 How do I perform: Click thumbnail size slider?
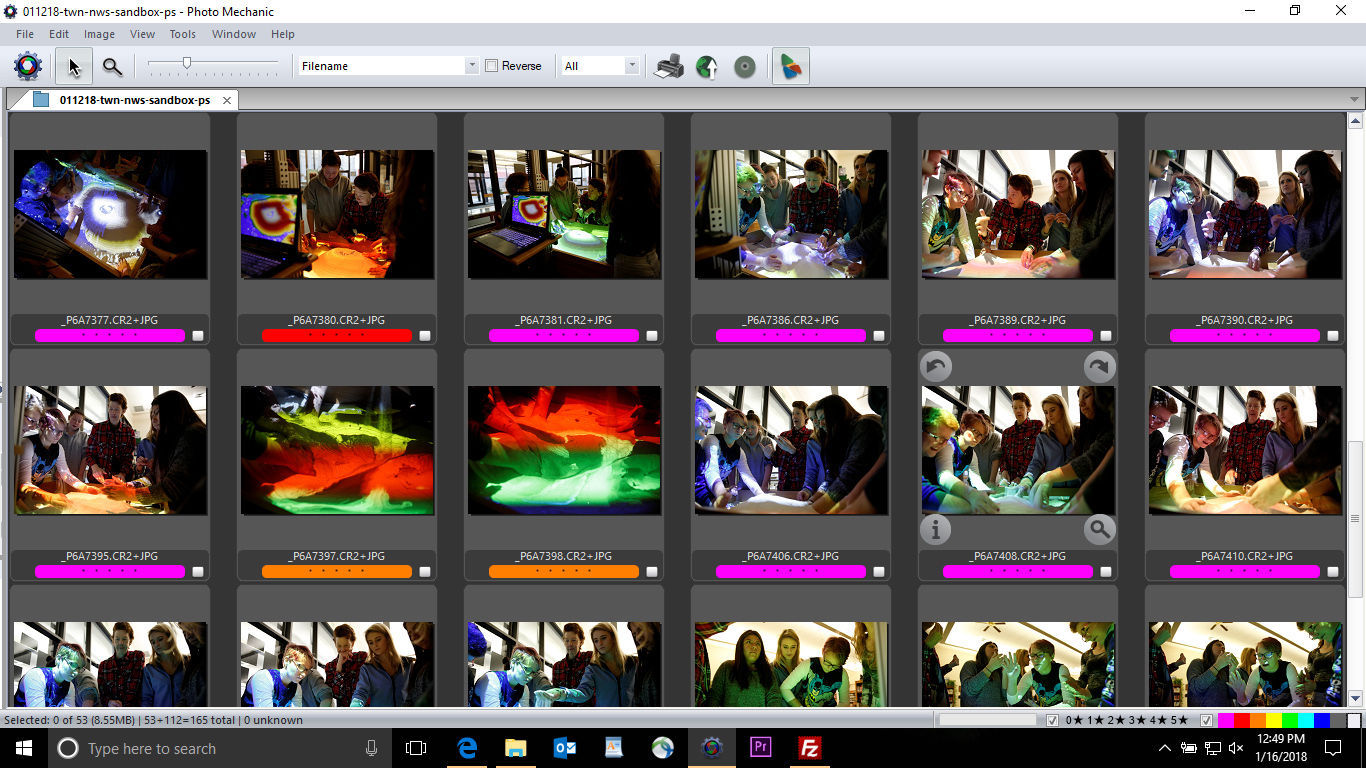tap(186, 64)
